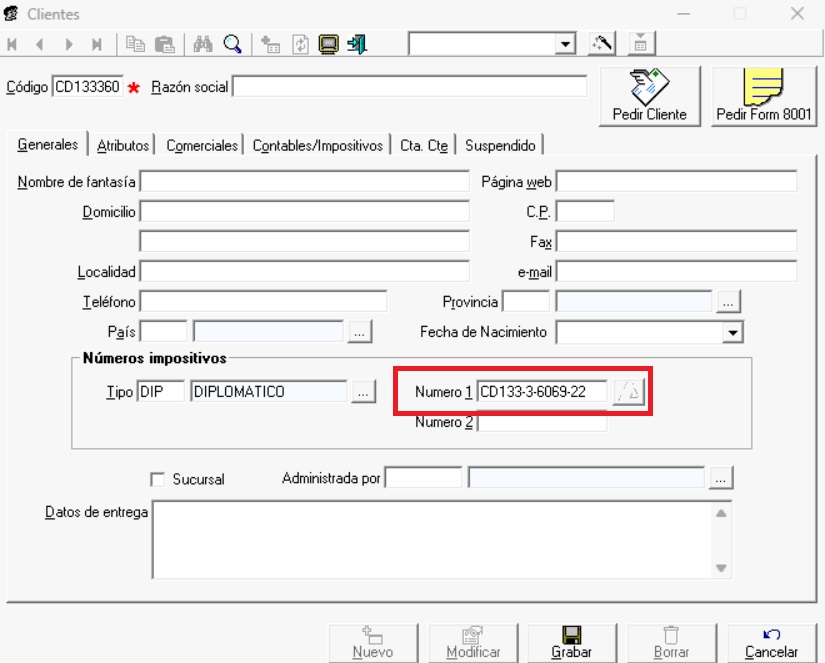Click the Cancelar button
Image resolution: width=825 pixels, height=663 pixels.
[771, 642]
